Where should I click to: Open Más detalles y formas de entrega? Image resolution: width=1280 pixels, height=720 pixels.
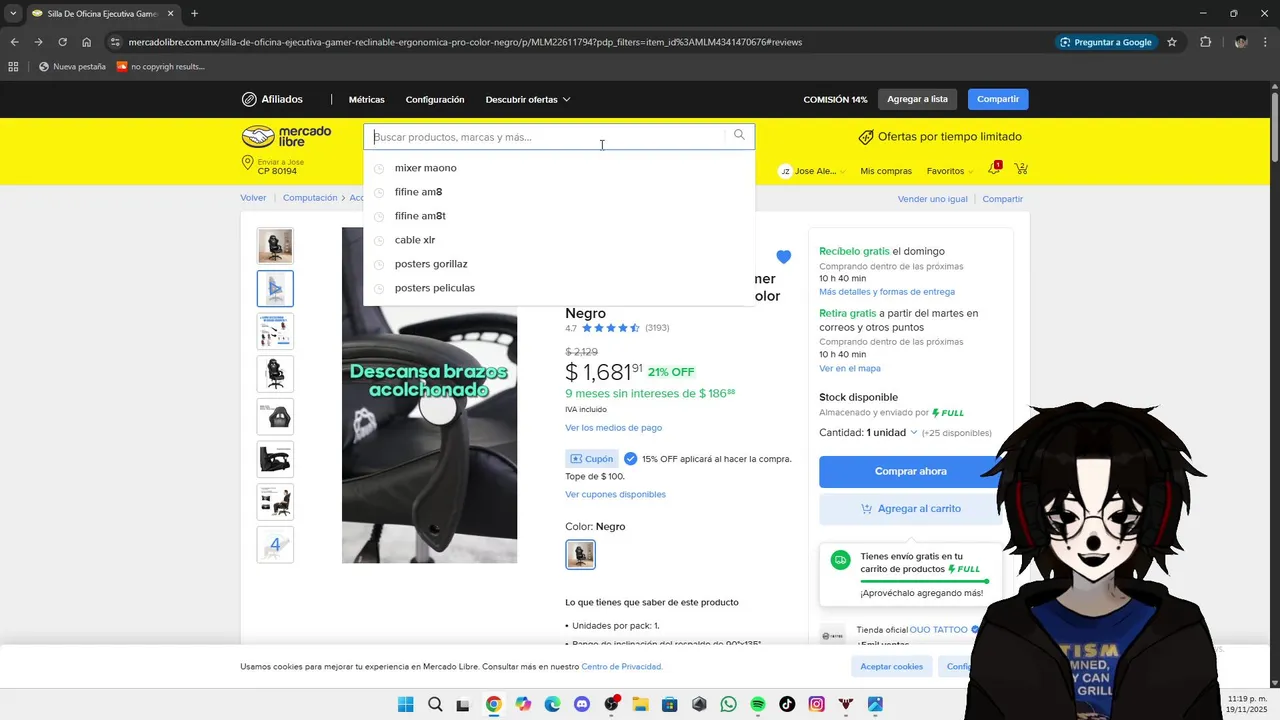coord(887,292)
